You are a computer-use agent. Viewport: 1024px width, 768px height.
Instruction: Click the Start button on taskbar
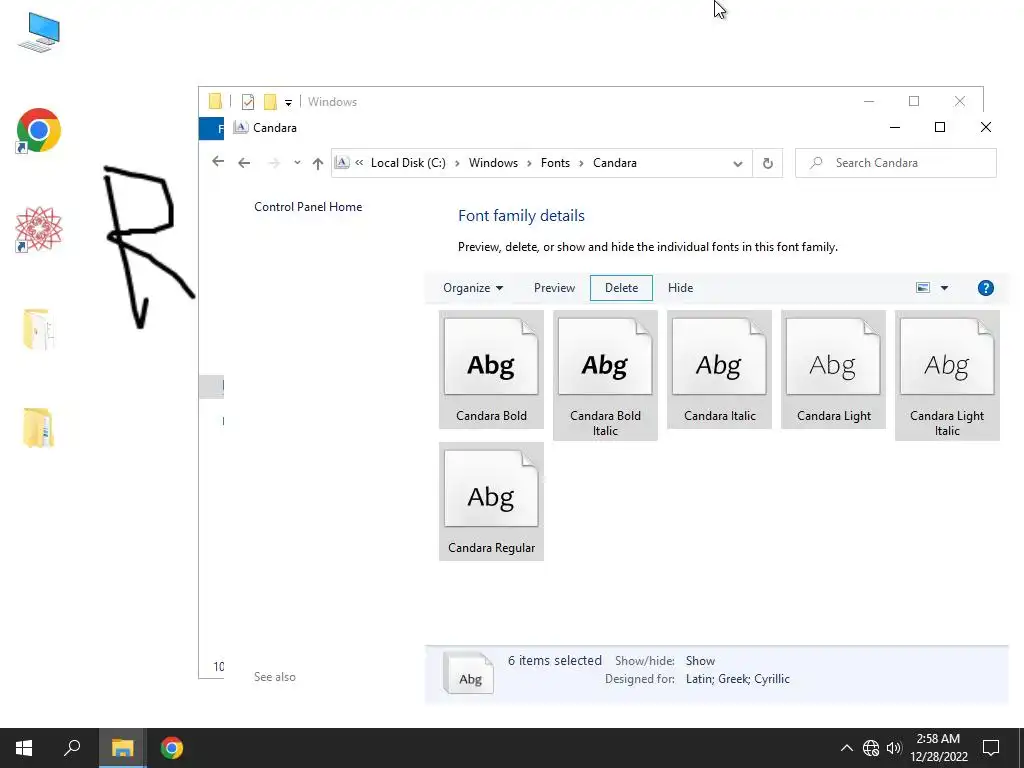(24, 748)
